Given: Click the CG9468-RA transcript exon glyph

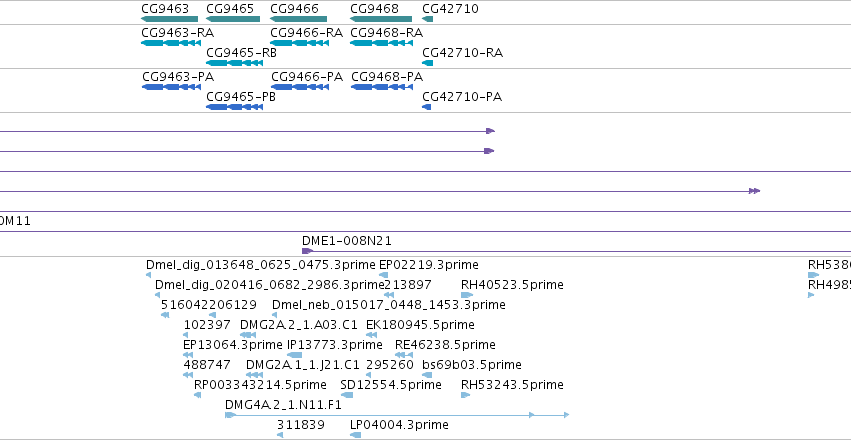Looking at the screenshot, I should pyautogui.click(x=382, y=43).
